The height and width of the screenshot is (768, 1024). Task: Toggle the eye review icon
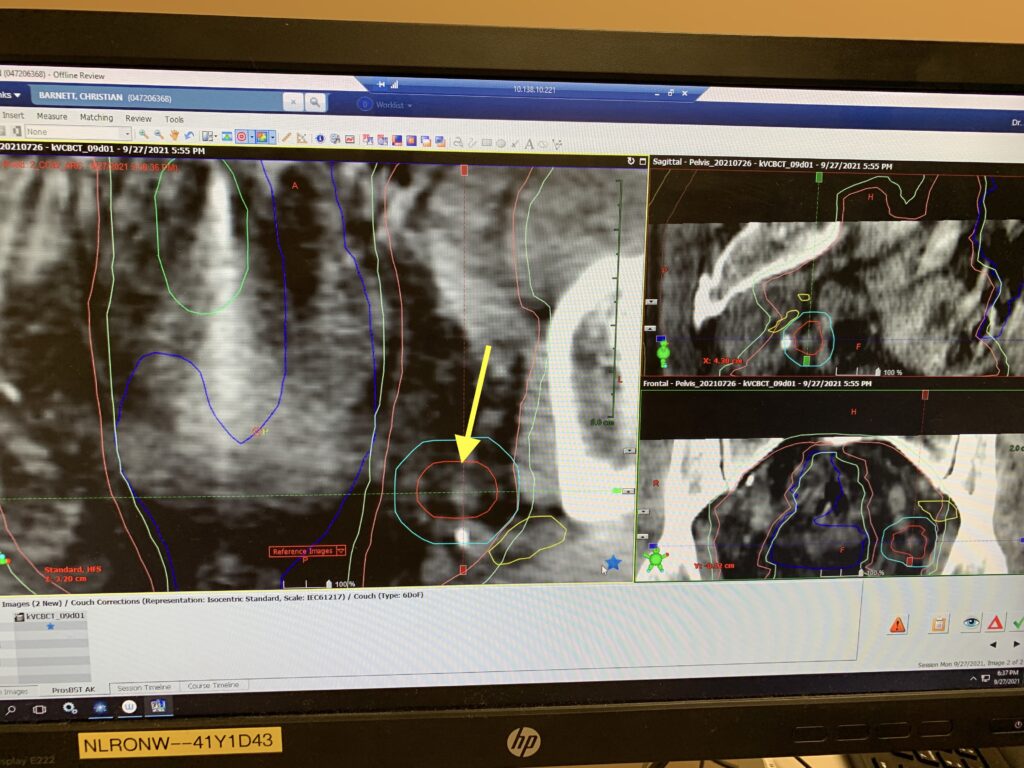[x=970, y=622]
